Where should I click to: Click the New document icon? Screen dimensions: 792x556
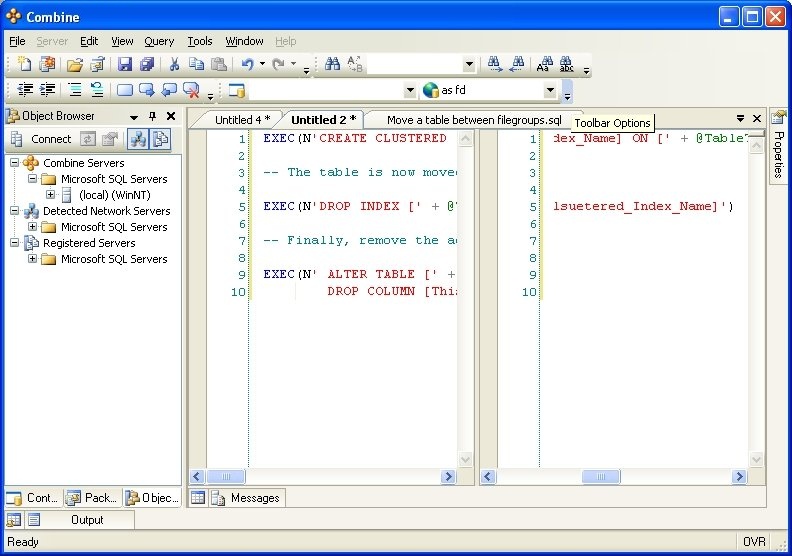tap(25, 65)
